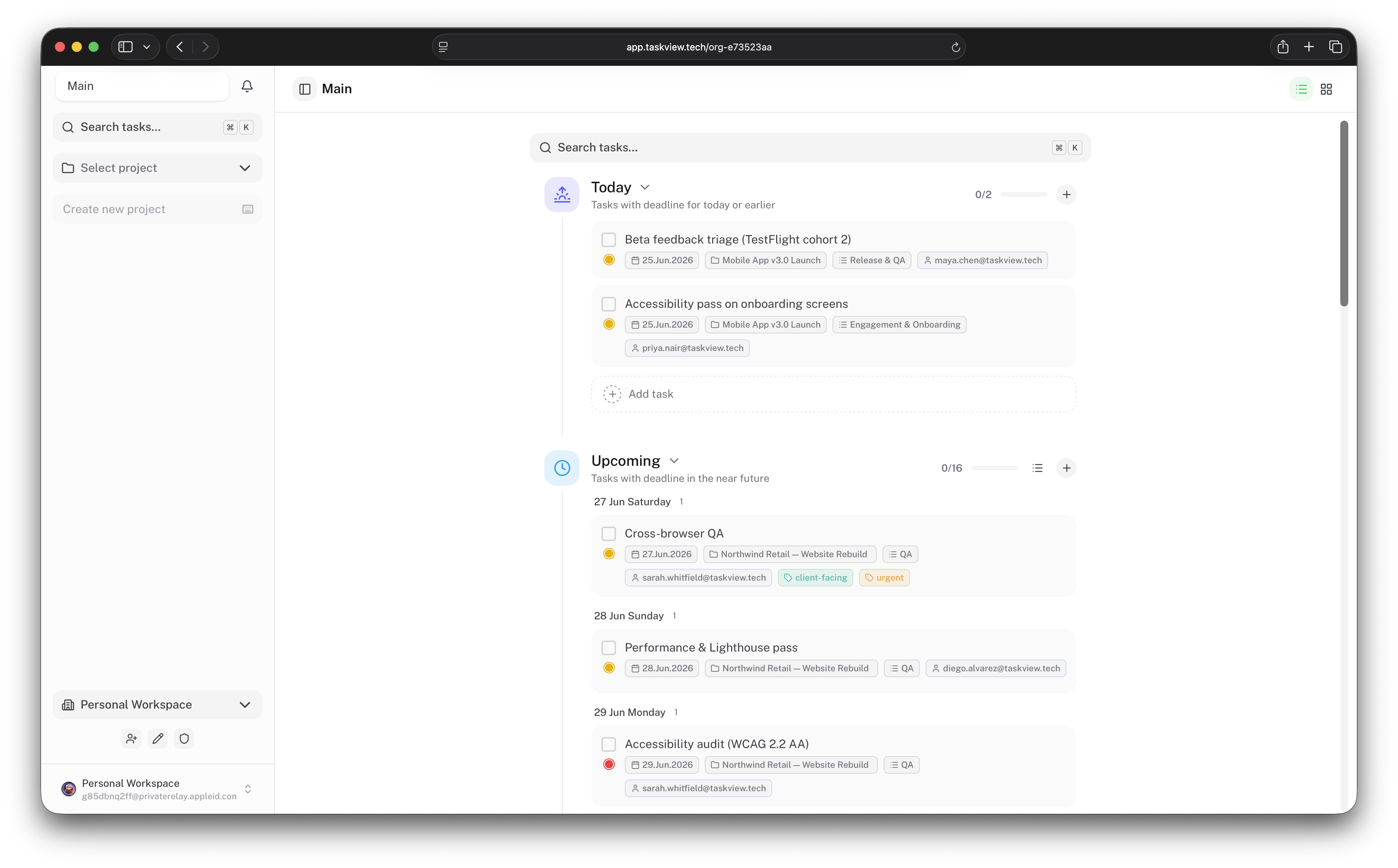The height and width of the screenshot is (868, 1398).
Task: Switch to grid board view layout
Action: tap(1326, 89)
